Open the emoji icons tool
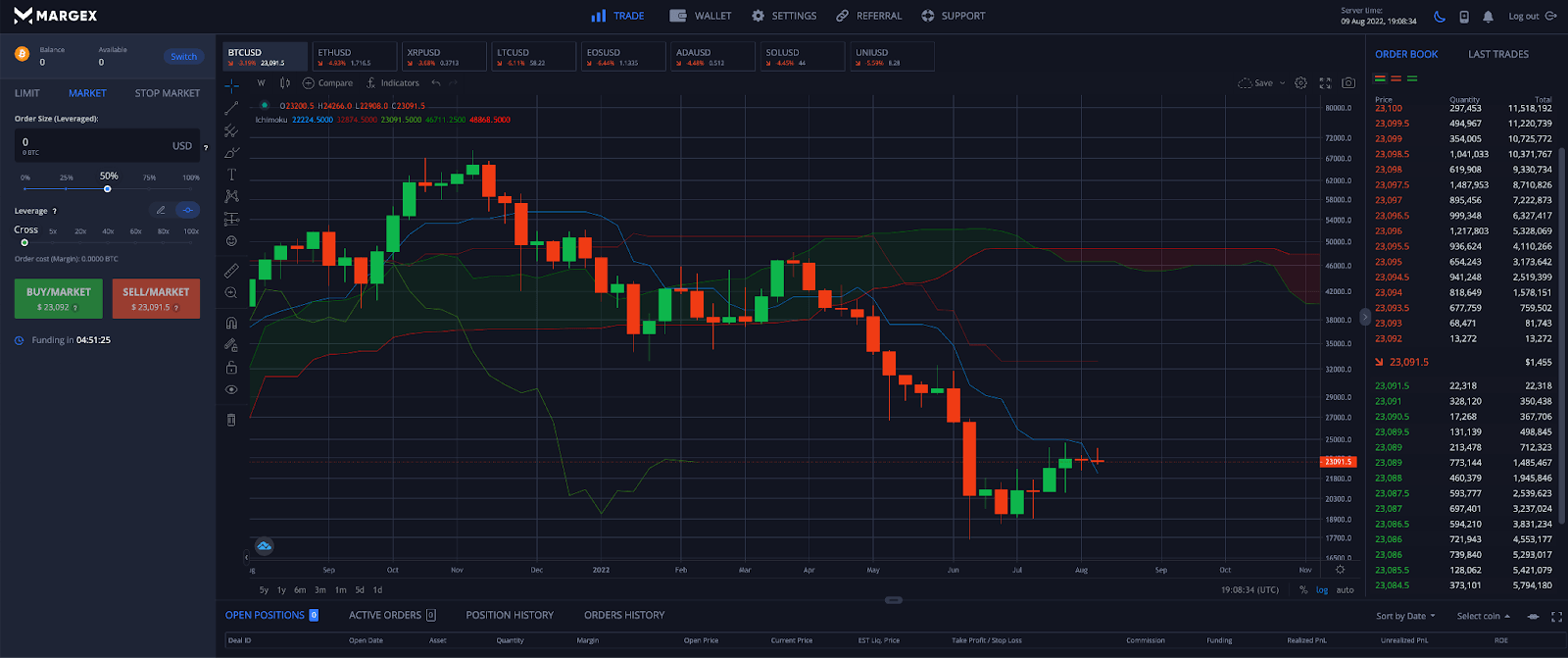 [x=231, y=240]
